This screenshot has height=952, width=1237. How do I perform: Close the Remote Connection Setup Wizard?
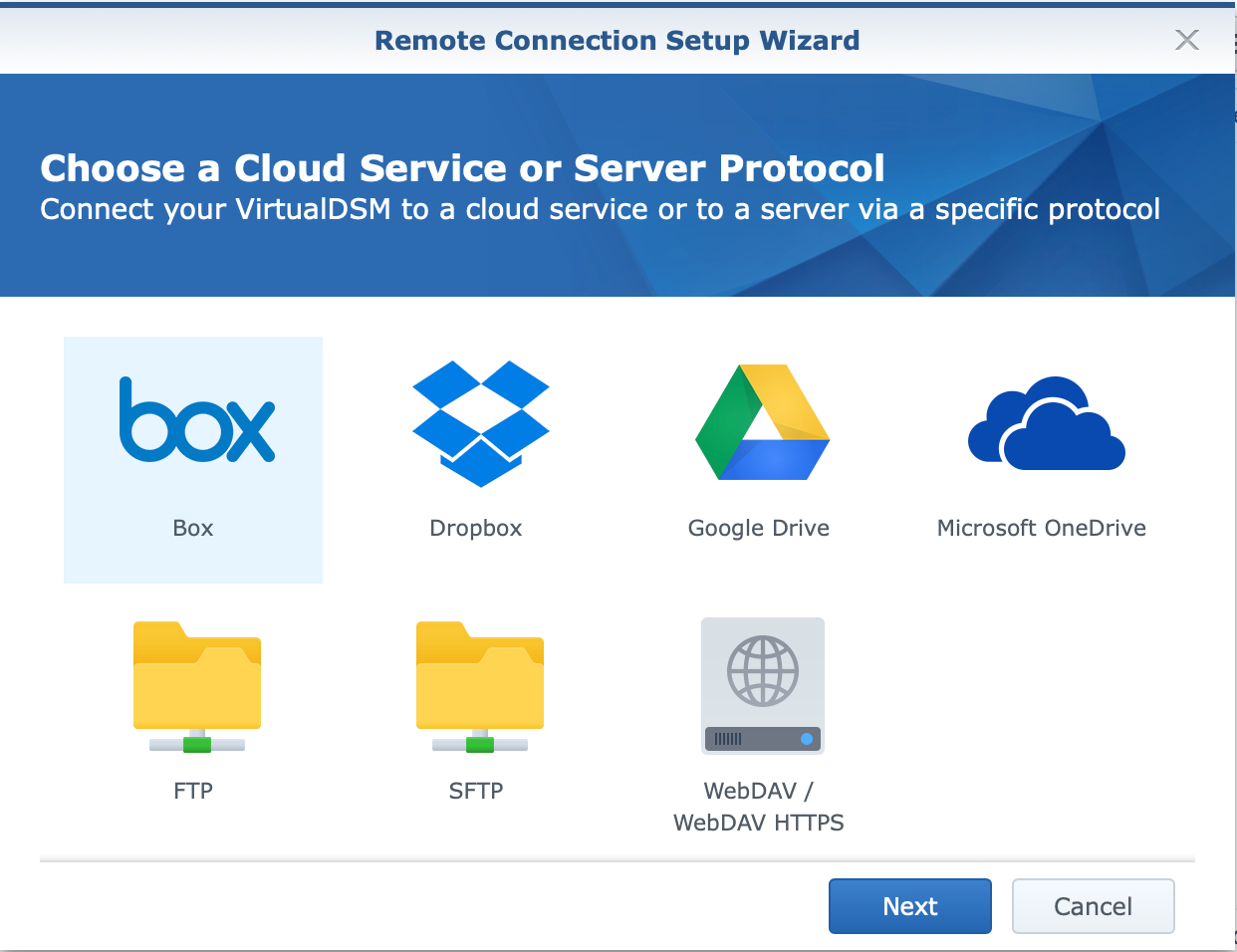(x=1187, y=40)
